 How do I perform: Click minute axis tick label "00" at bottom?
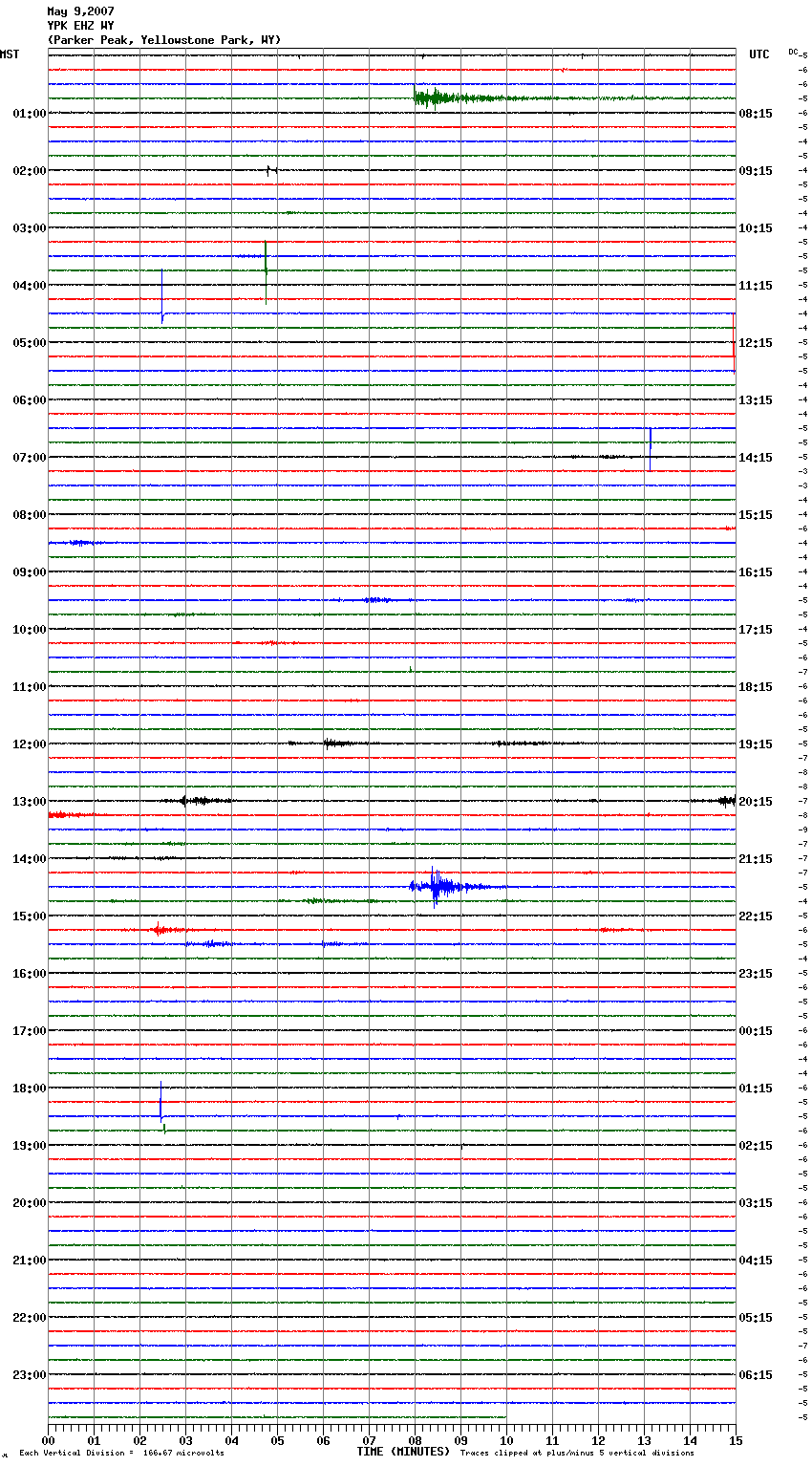48,1440
